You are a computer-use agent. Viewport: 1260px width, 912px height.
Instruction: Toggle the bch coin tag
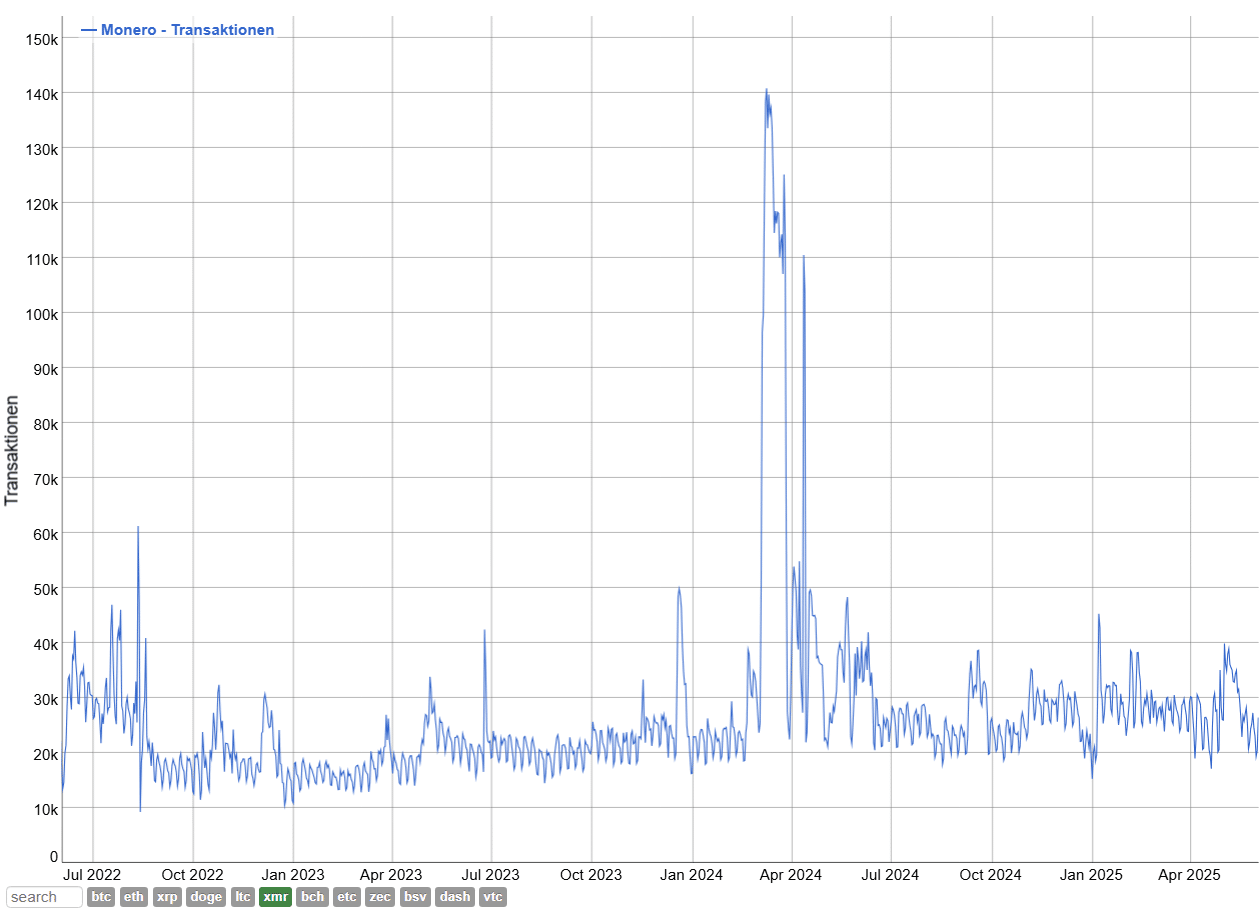click(313, 897)
